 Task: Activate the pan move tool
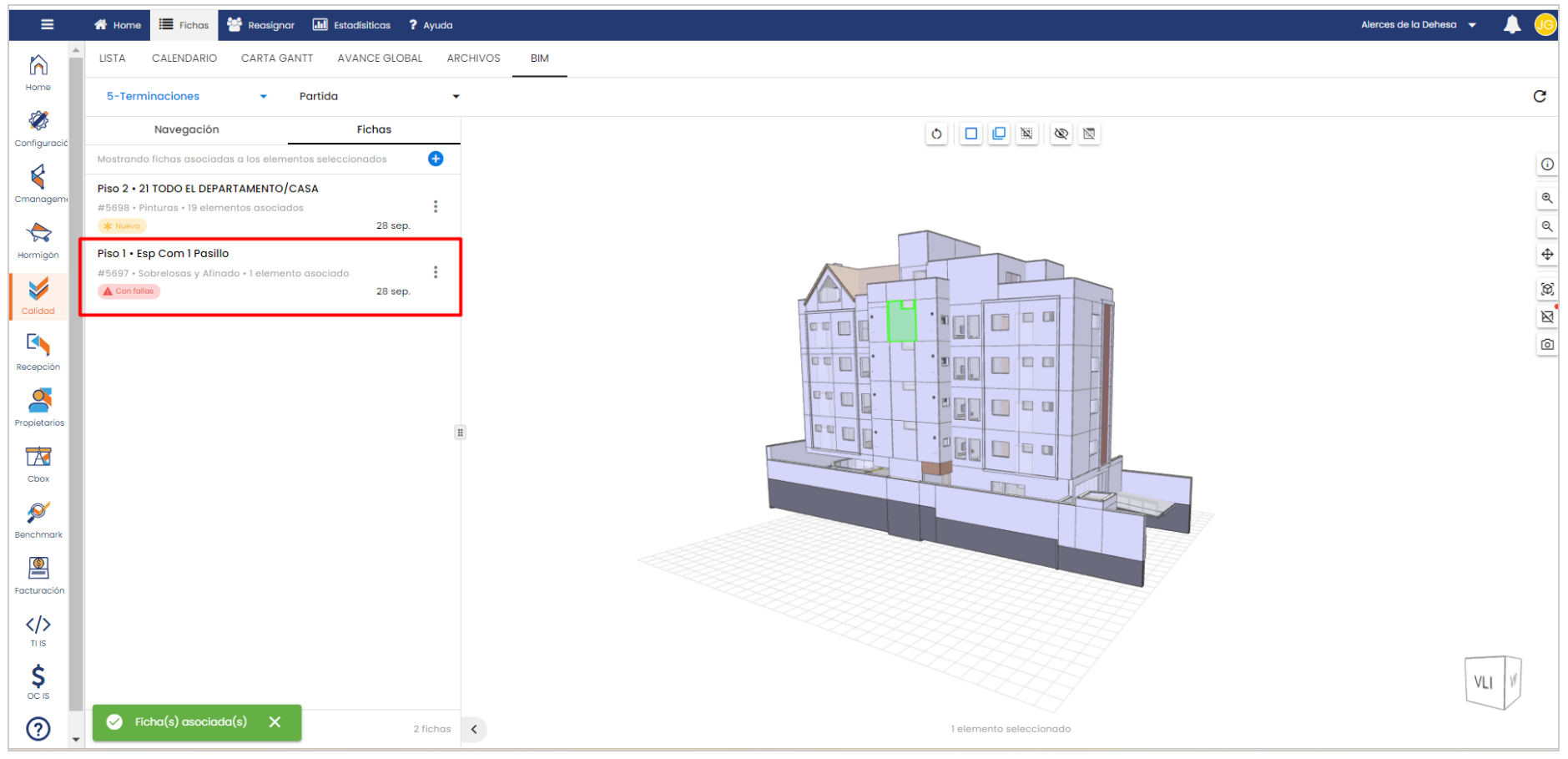1546,255
